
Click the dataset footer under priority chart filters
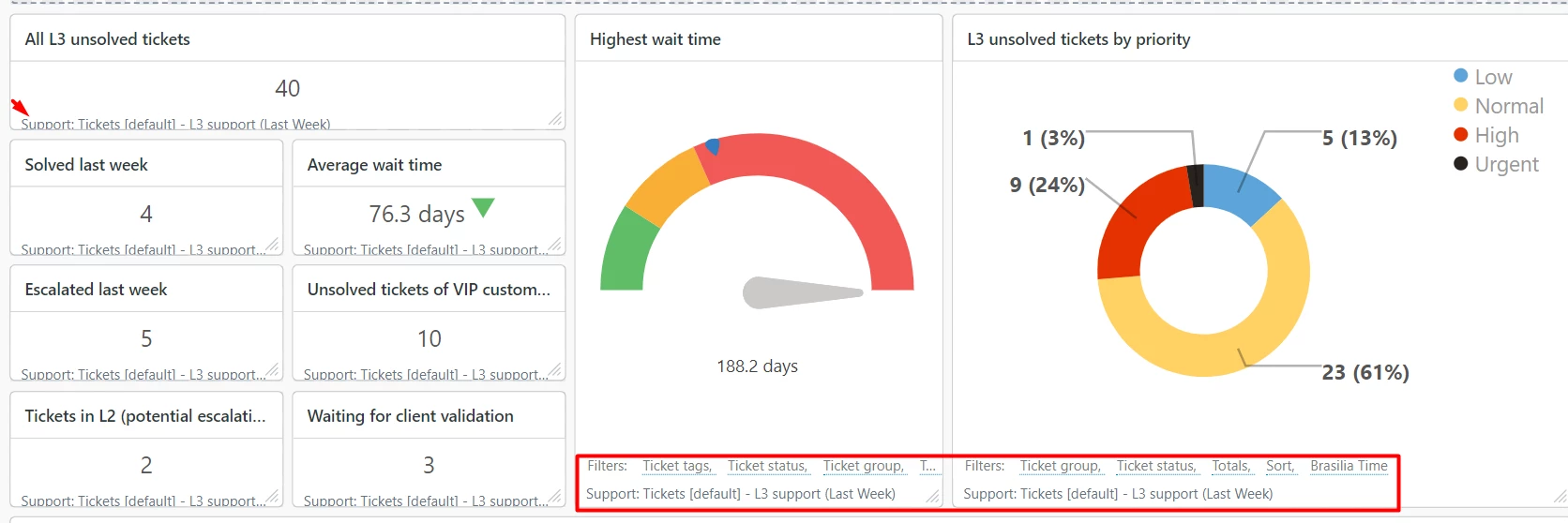point(1118,494)
